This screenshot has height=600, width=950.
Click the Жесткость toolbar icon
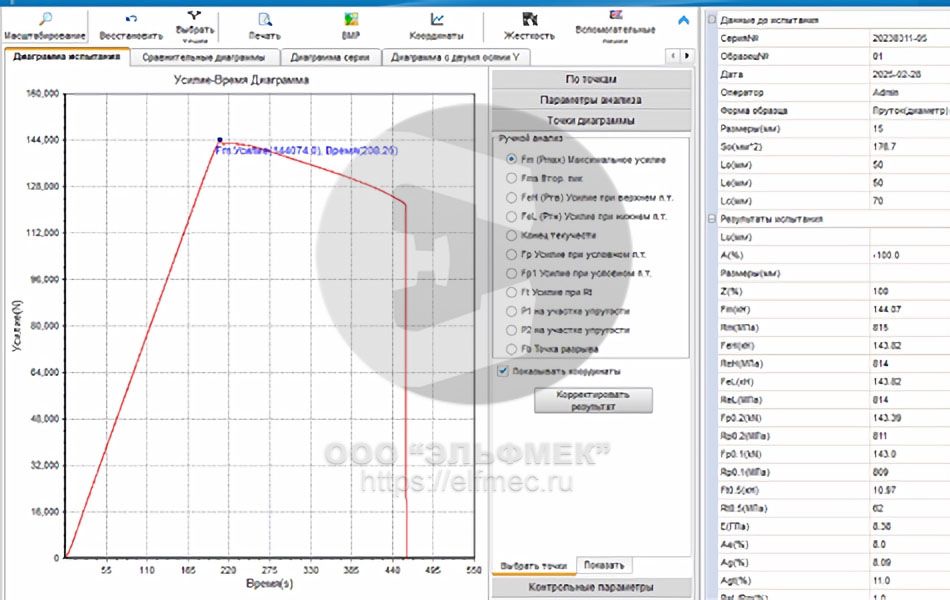tap(530, 19)
